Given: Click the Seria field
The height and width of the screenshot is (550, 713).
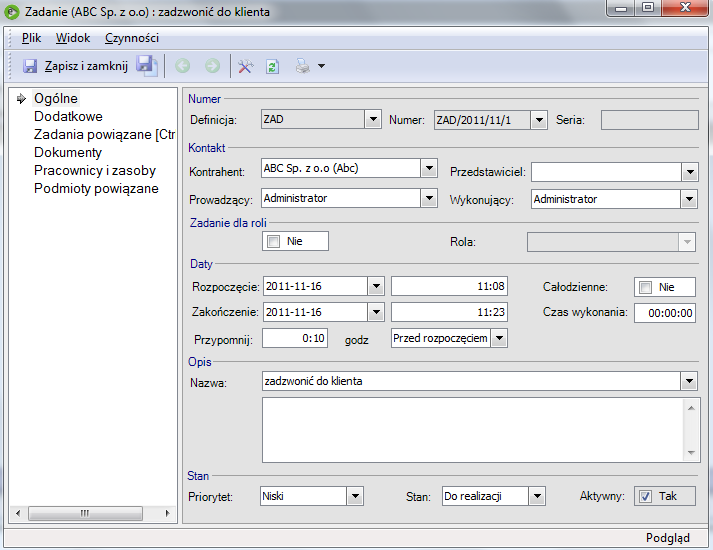Looking at the screenshot, I should coord(649,120).
